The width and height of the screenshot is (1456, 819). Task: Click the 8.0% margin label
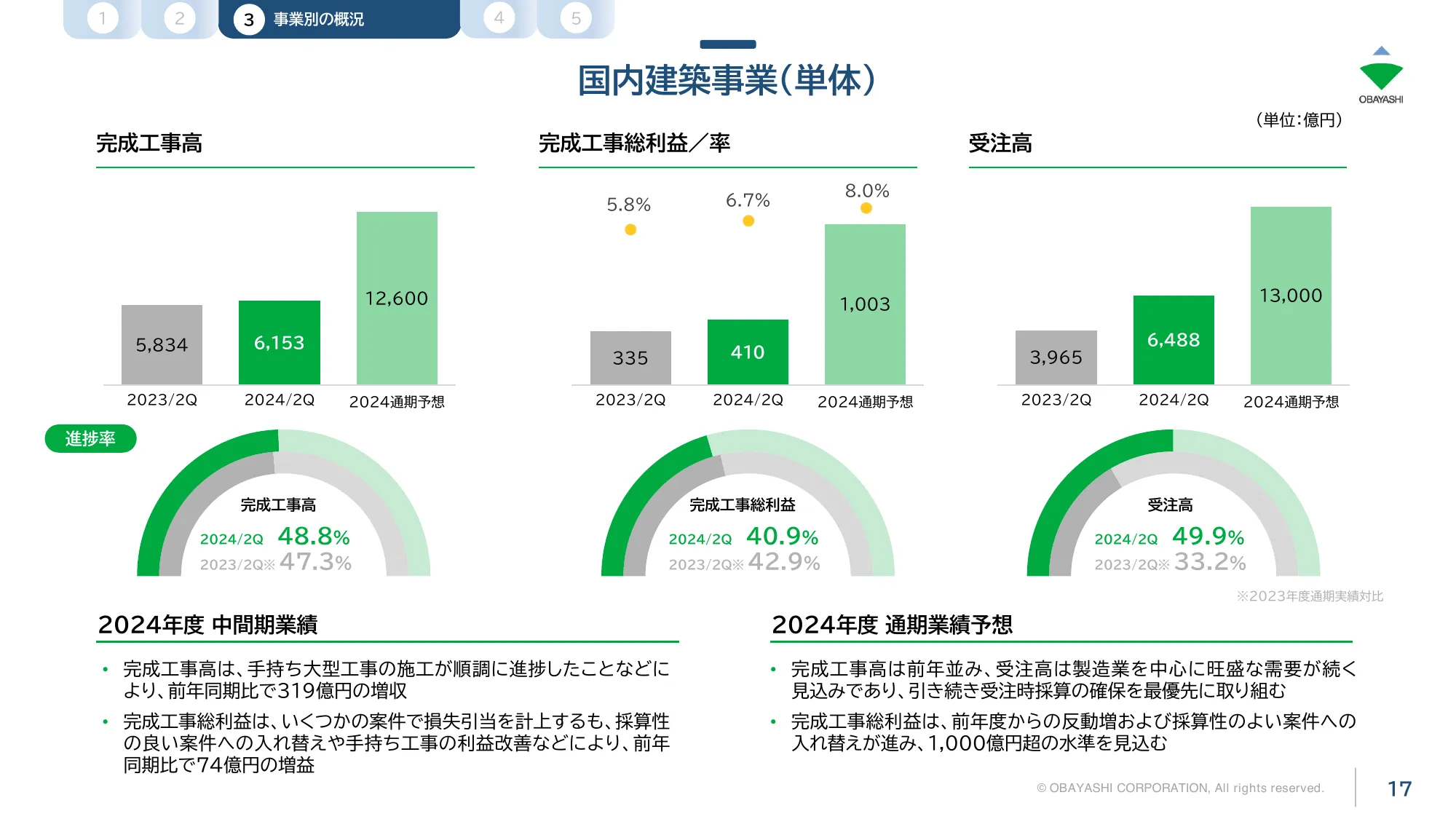pyautogui.click(x=867, y=191)
